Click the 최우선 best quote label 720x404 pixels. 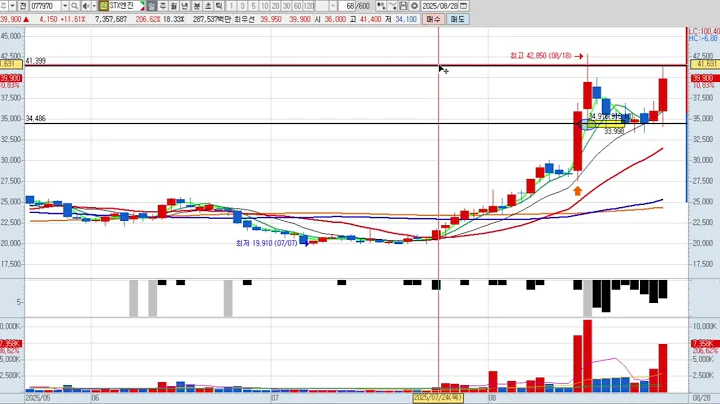point(245,19)
